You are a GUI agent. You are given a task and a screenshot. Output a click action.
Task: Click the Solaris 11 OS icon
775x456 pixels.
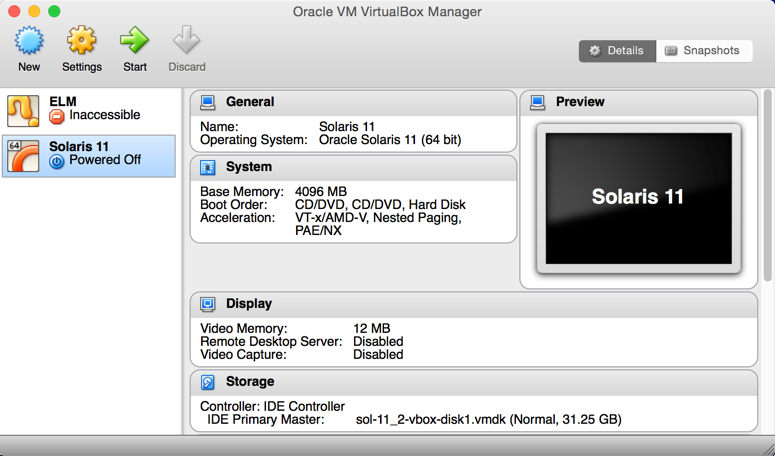pyautogui.click(x=23, y=156)
